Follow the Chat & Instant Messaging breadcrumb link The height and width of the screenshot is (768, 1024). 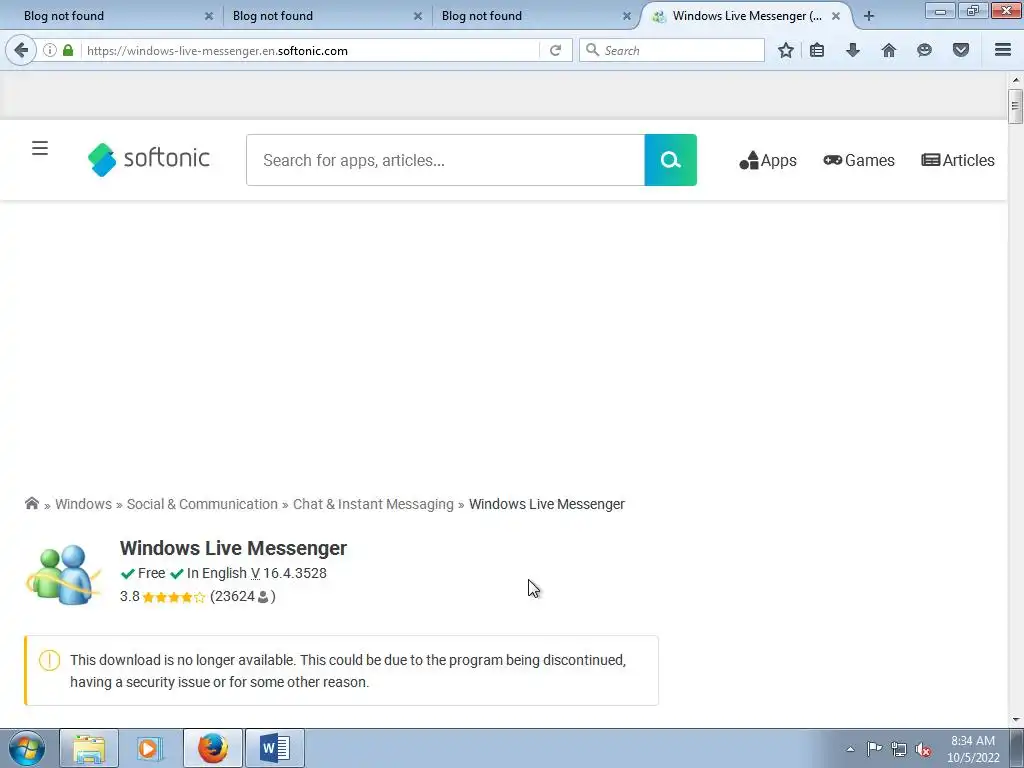click(373, 504)
